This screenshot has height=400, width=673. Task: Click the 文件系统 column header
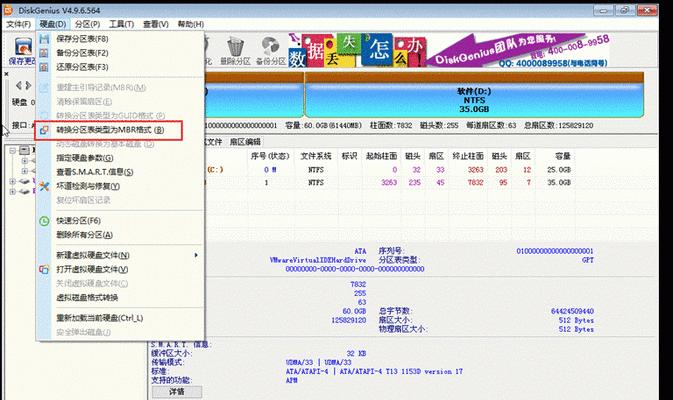316,156
